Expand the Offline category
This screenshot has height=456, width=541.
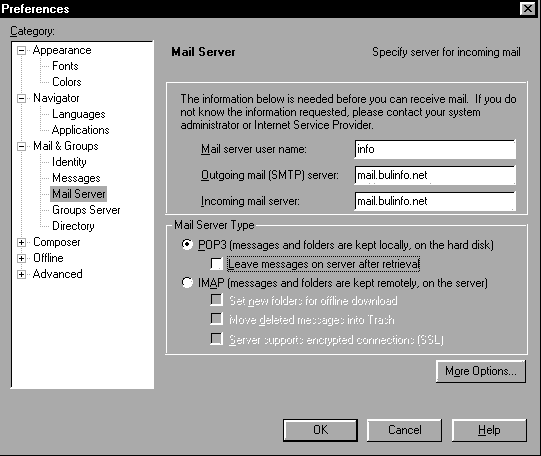click(21, 258)
